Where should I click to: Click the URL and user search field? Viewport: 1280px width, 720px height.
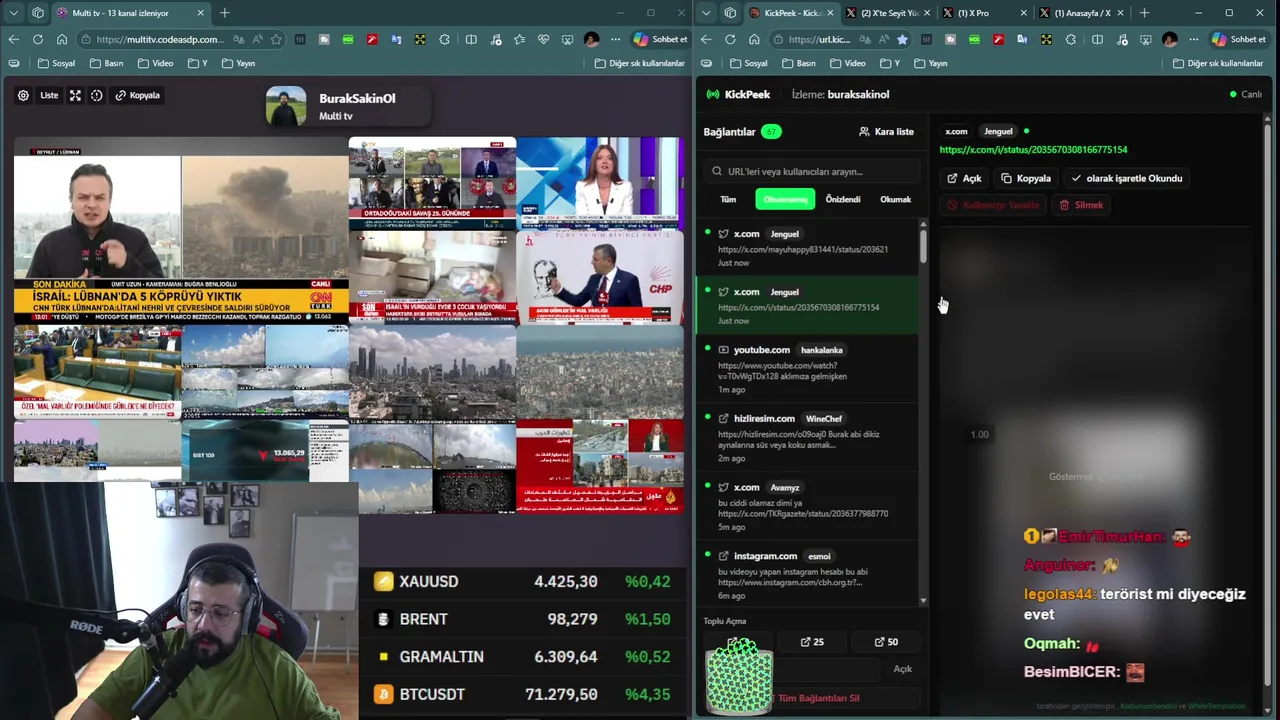click(811, 171)
